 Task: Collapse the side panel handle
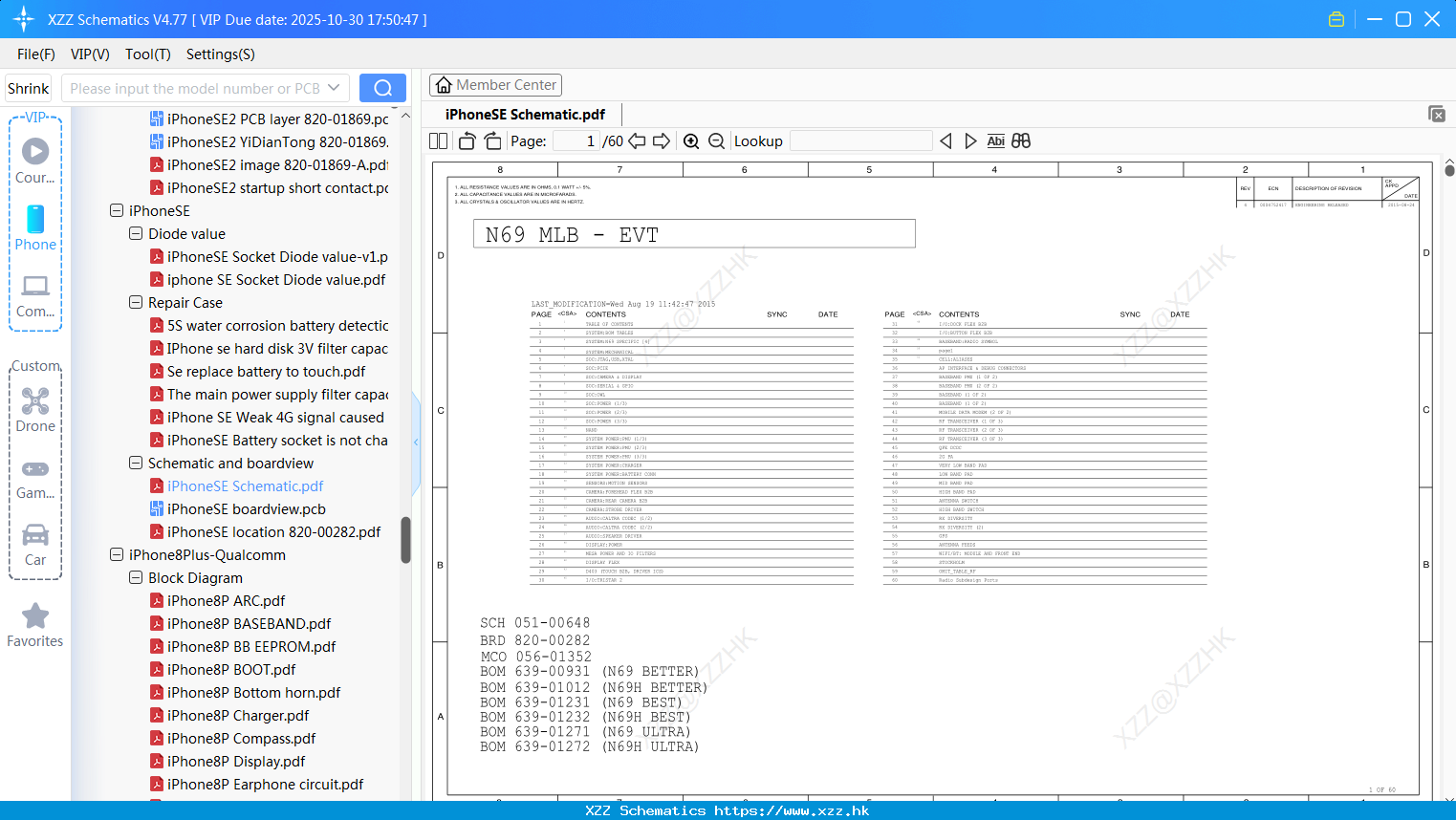[416, 442]
